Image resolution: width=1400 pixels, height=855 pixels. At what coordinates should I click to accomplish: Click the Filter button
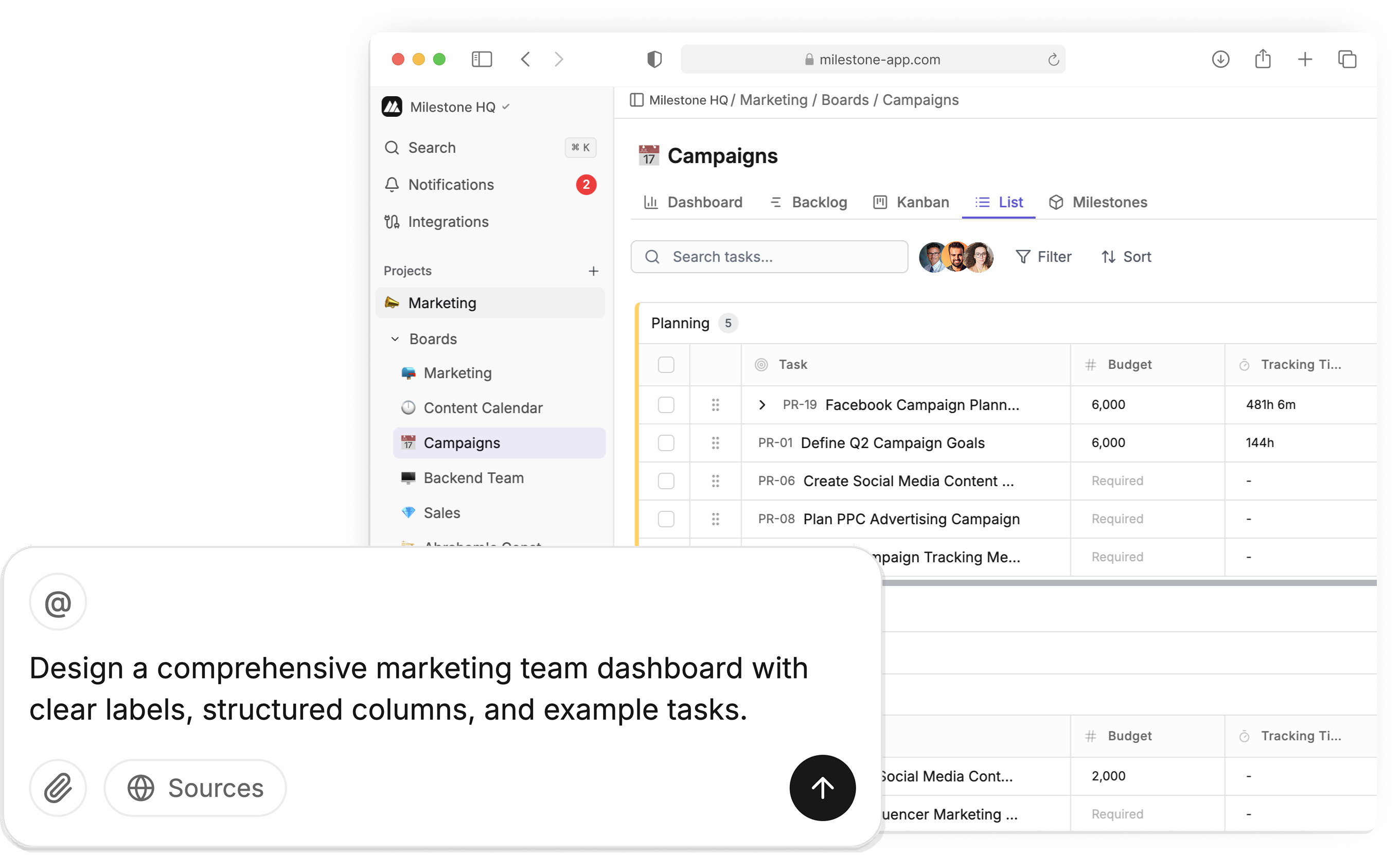click(x=1043, y=257)
